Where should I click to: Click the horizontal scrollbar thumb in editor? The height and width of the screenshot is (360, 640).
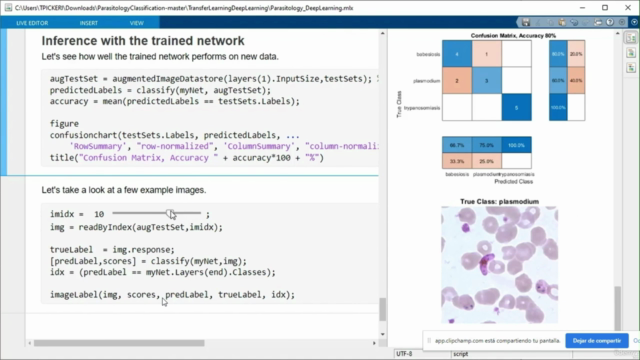119,343
